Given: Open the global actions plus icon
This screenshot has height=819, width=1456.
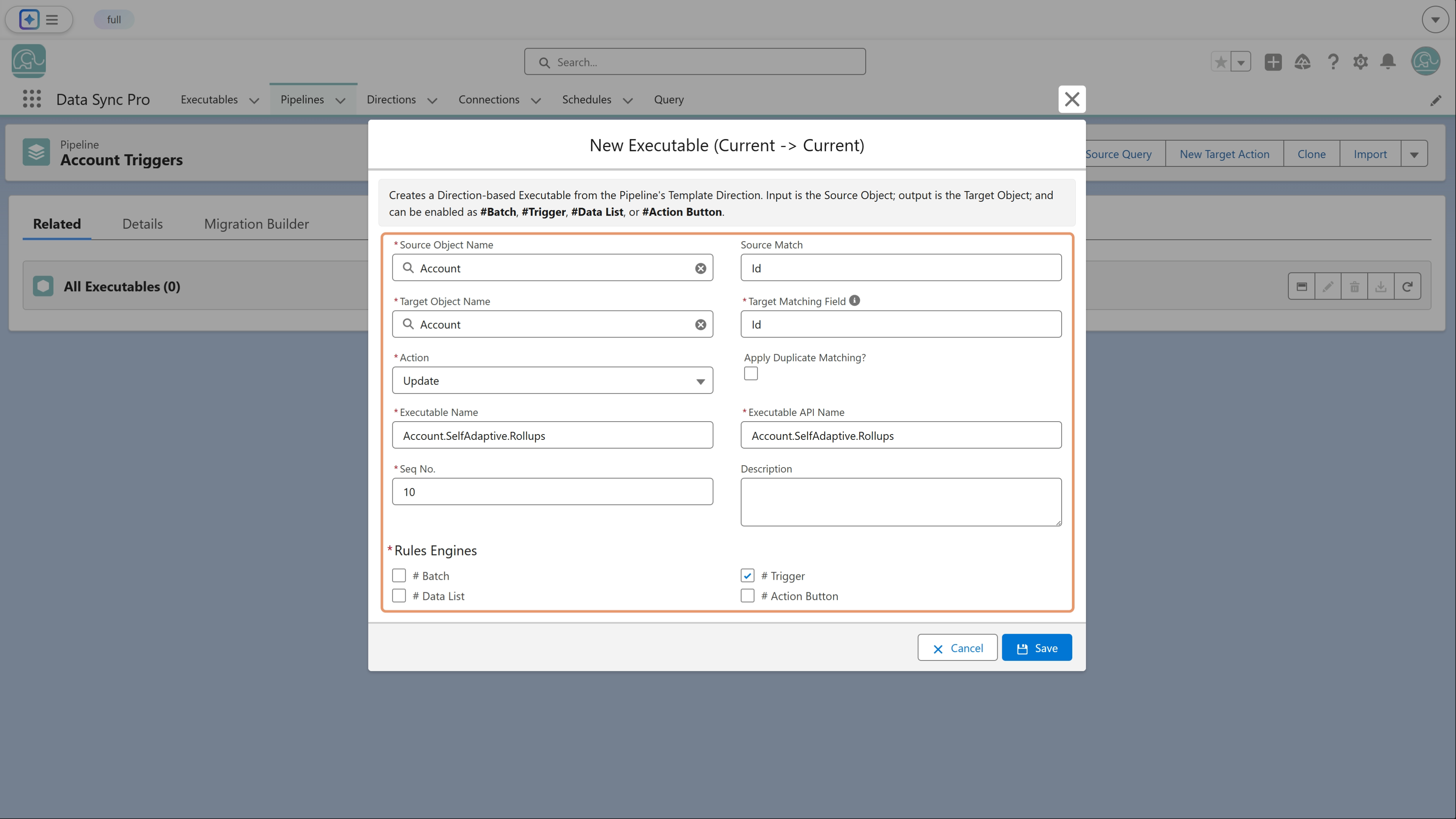Looking at the screenshot, I should 1273,61.
